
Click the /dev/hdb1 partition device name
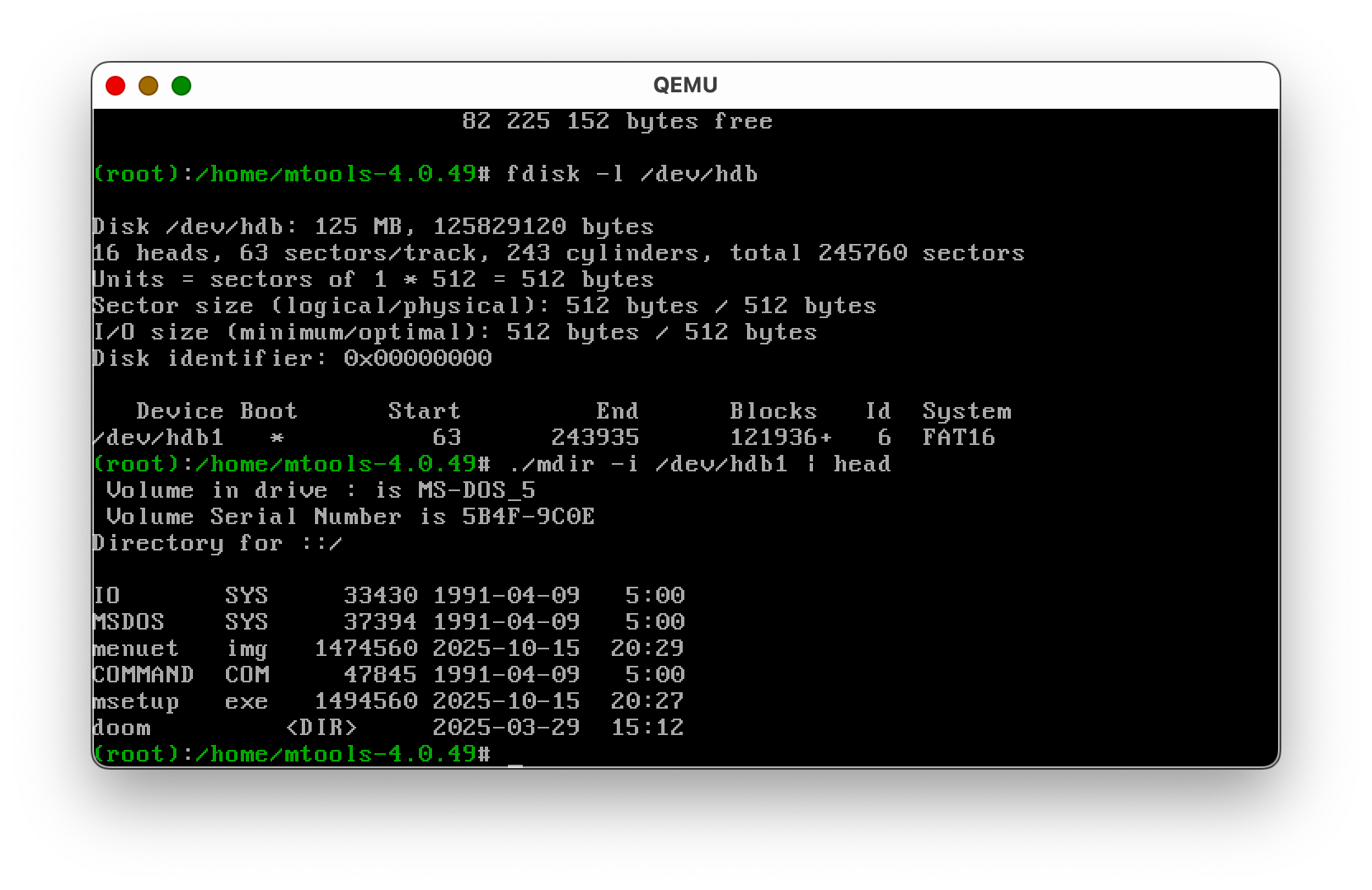click(158, 438)
